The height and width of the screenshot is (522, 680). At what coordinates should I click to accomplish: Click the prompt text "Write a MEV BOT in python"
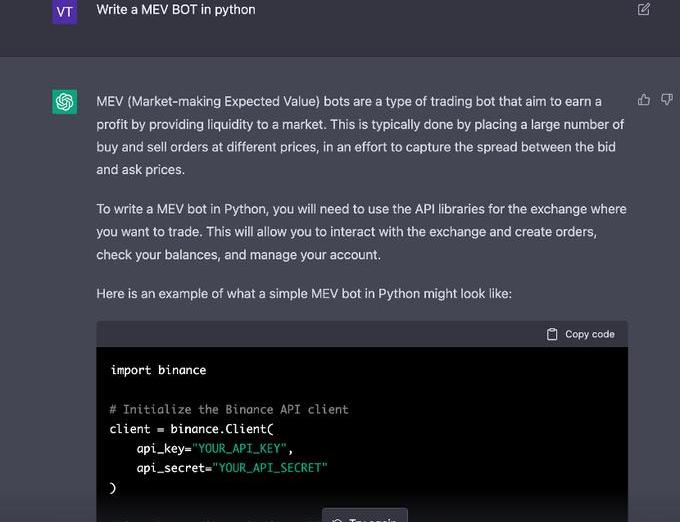pyautogui.click(x=176, y=10)
